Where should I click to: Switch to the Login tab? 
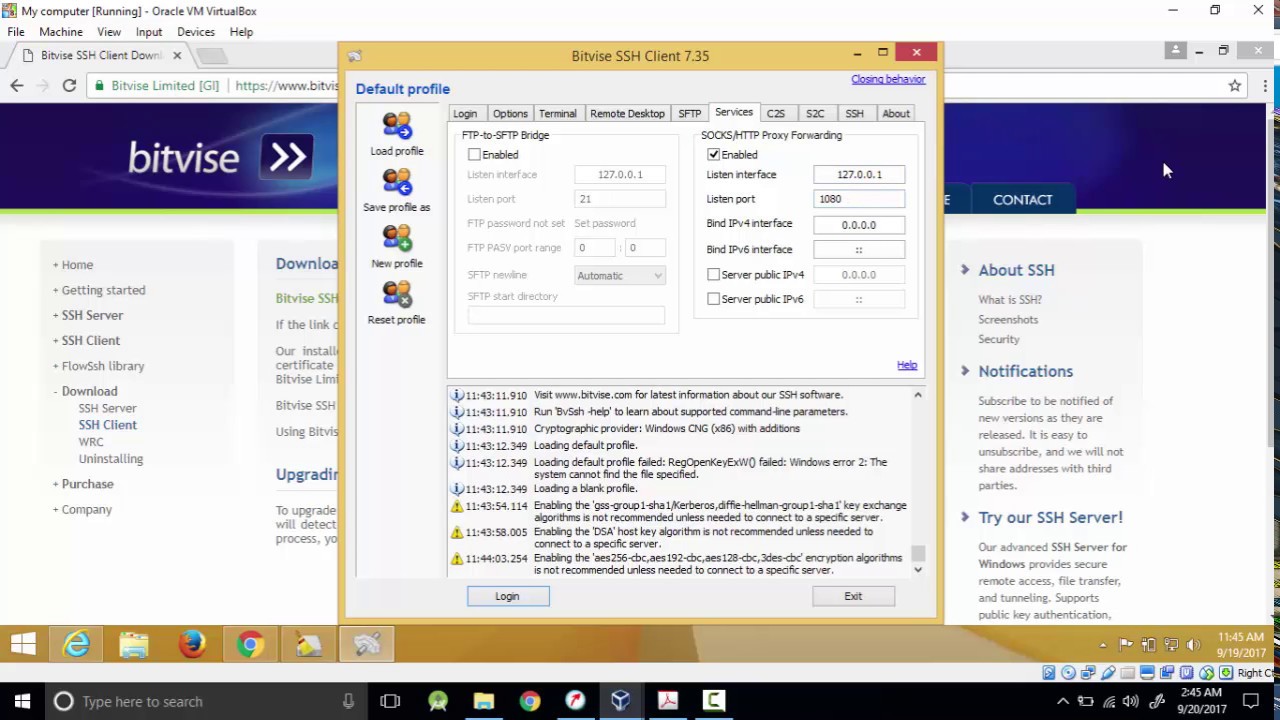click(x=465, y=114)
